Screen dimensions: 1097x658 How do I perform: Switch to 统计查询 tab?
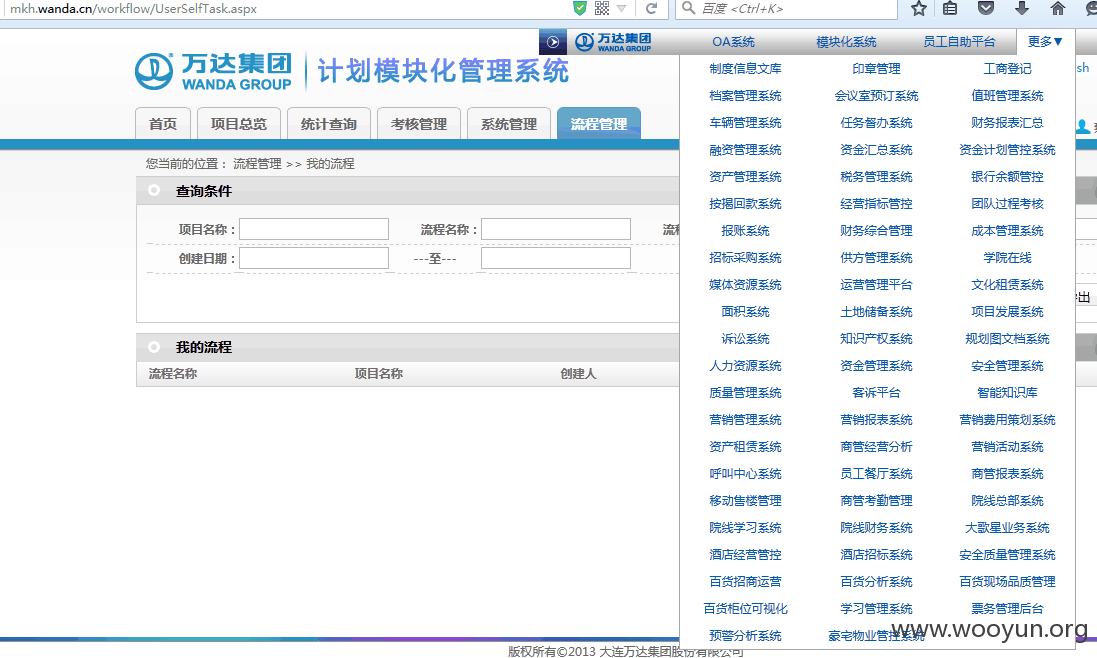coord(329,124)
